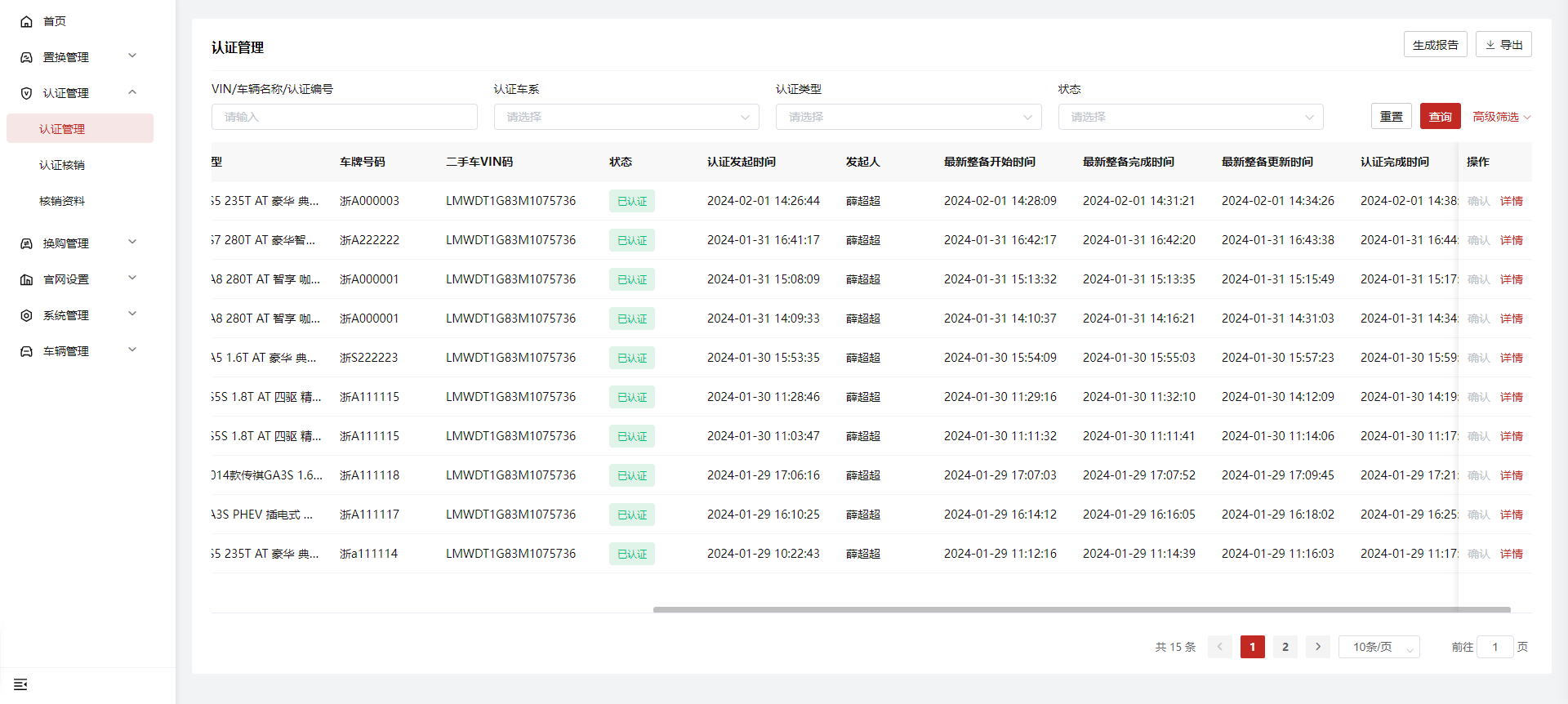Expand the 系统管理 menu chevron
Screen dimensions: 1568x704
click(132, 314)
